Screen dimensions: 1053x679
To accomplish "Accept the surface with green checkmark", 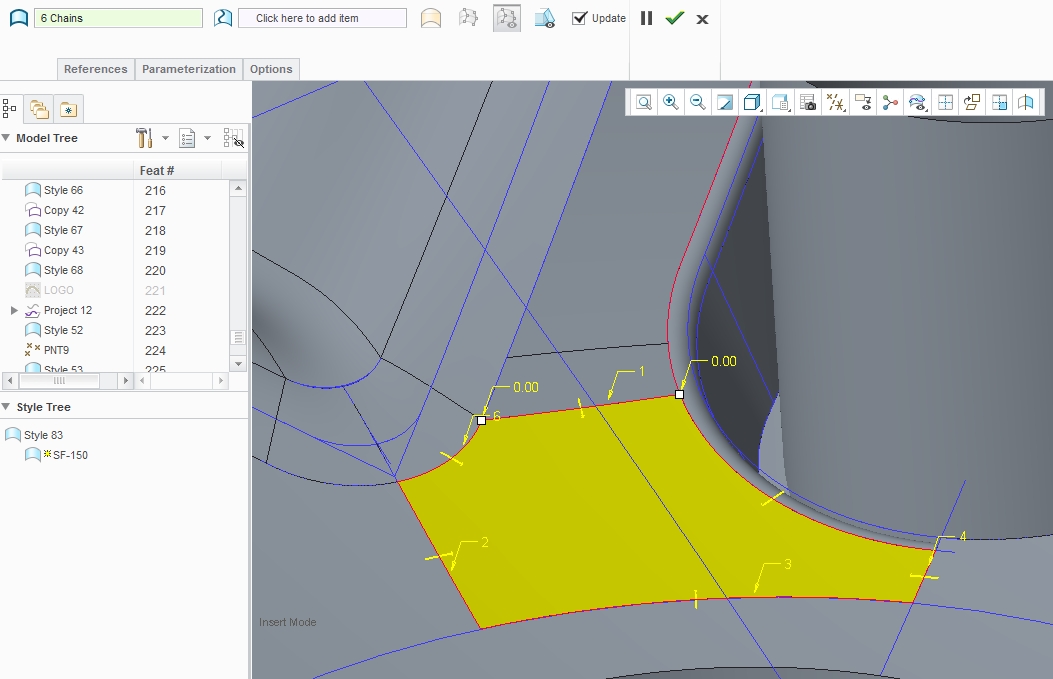I will [x=674, y=18].
